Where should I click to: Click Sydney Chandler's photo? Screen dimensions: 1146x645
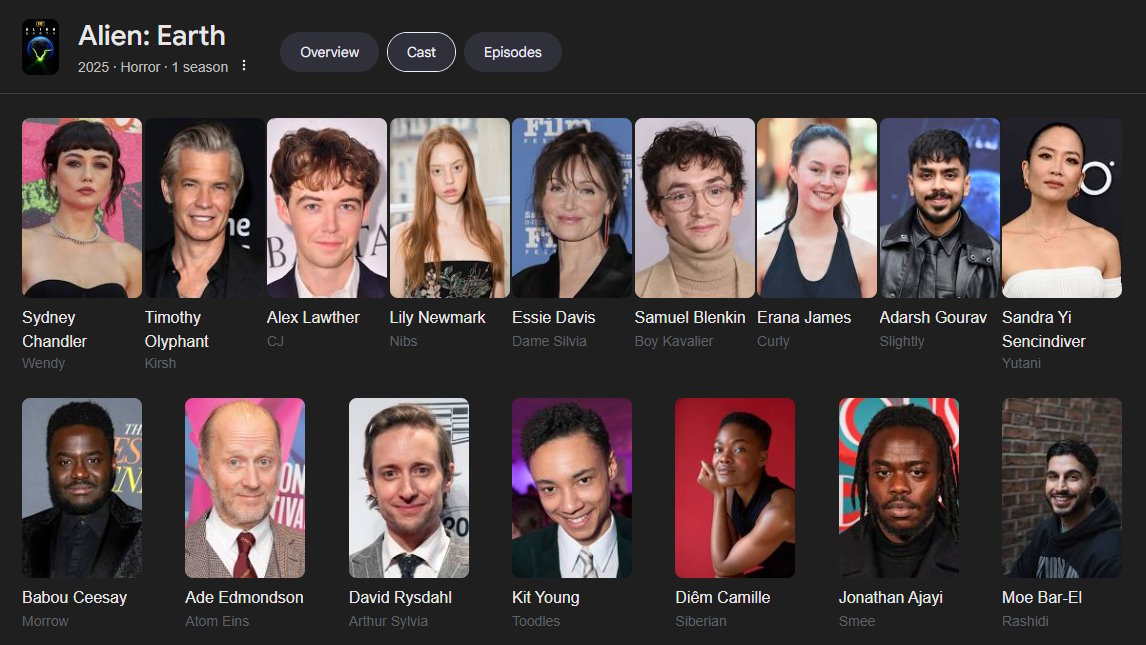pyautogui.click(x=82, y=208)
